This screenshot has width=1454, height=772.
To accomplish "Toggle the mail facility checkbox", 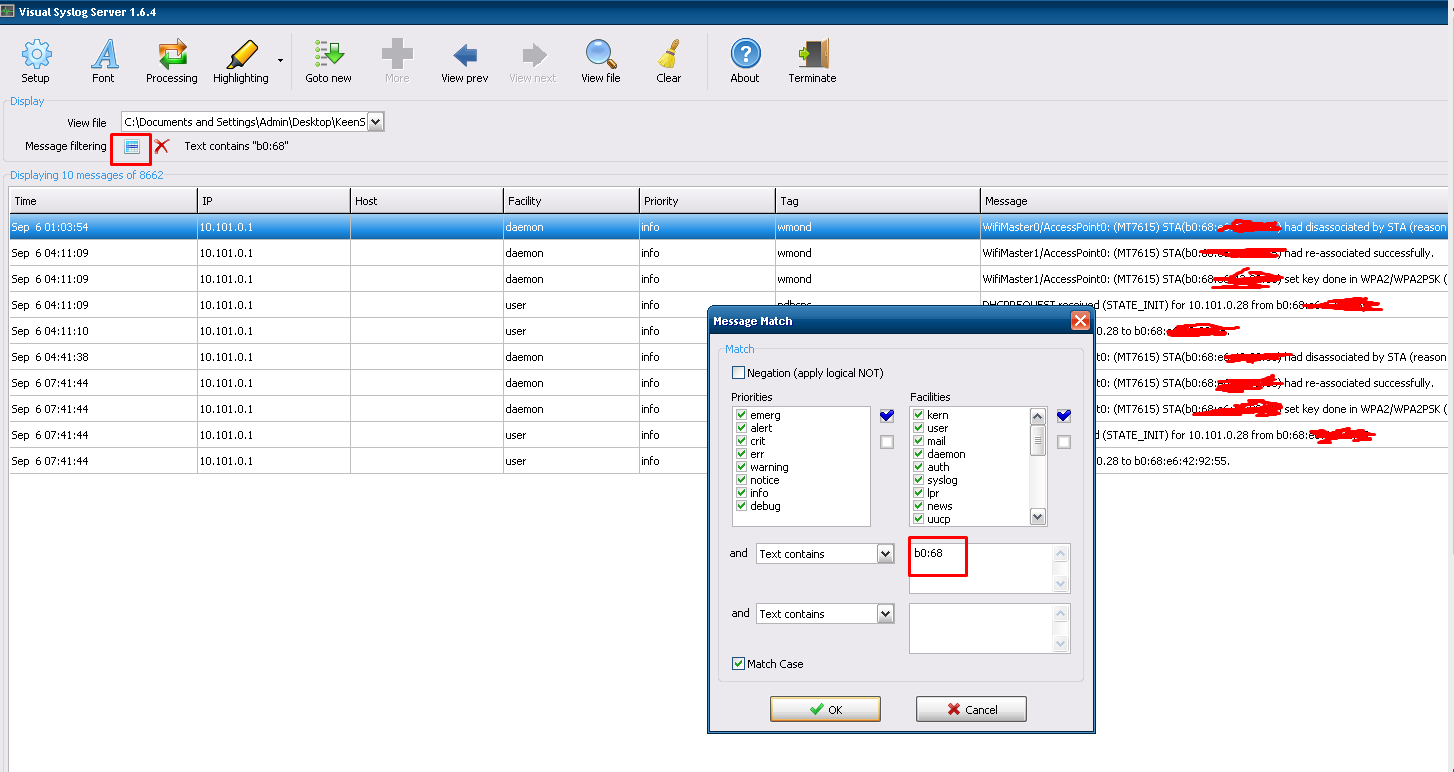I will (x=918, y=441).
